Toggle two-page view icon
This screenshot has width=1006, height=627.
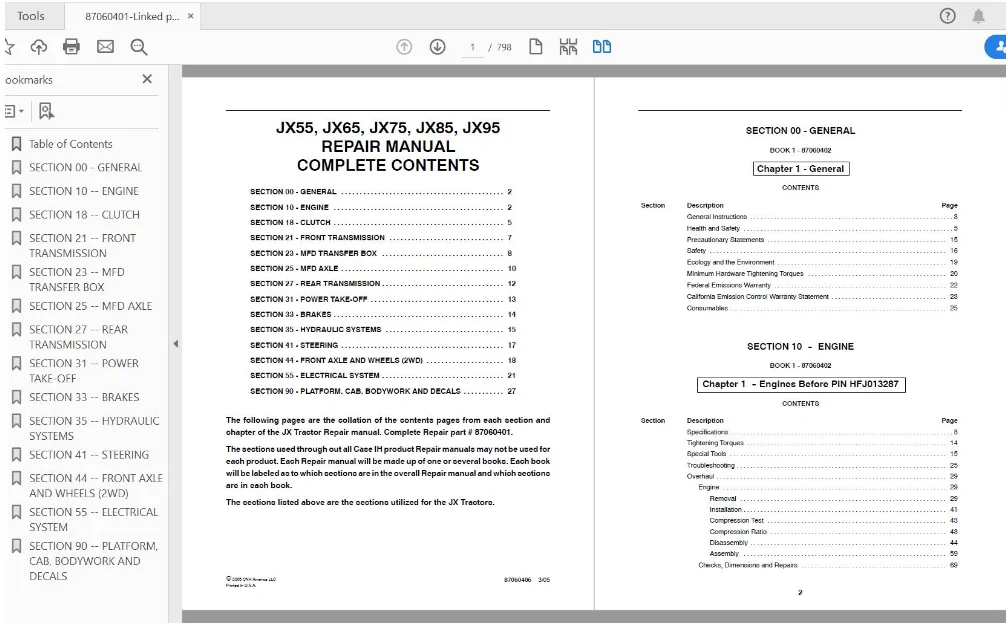coord(602,47)
